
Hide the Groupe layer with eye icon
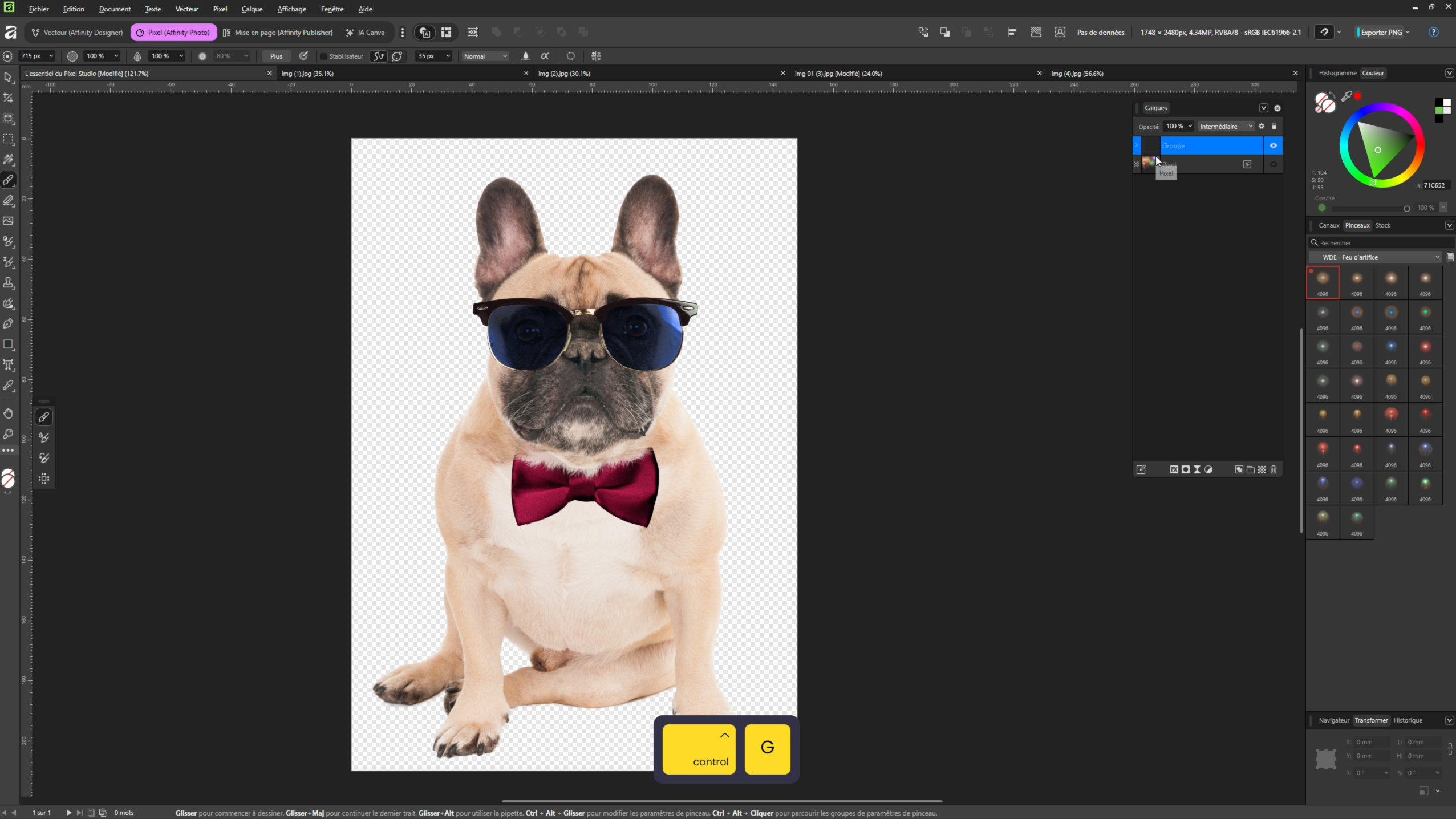(x=1273, y=145)
